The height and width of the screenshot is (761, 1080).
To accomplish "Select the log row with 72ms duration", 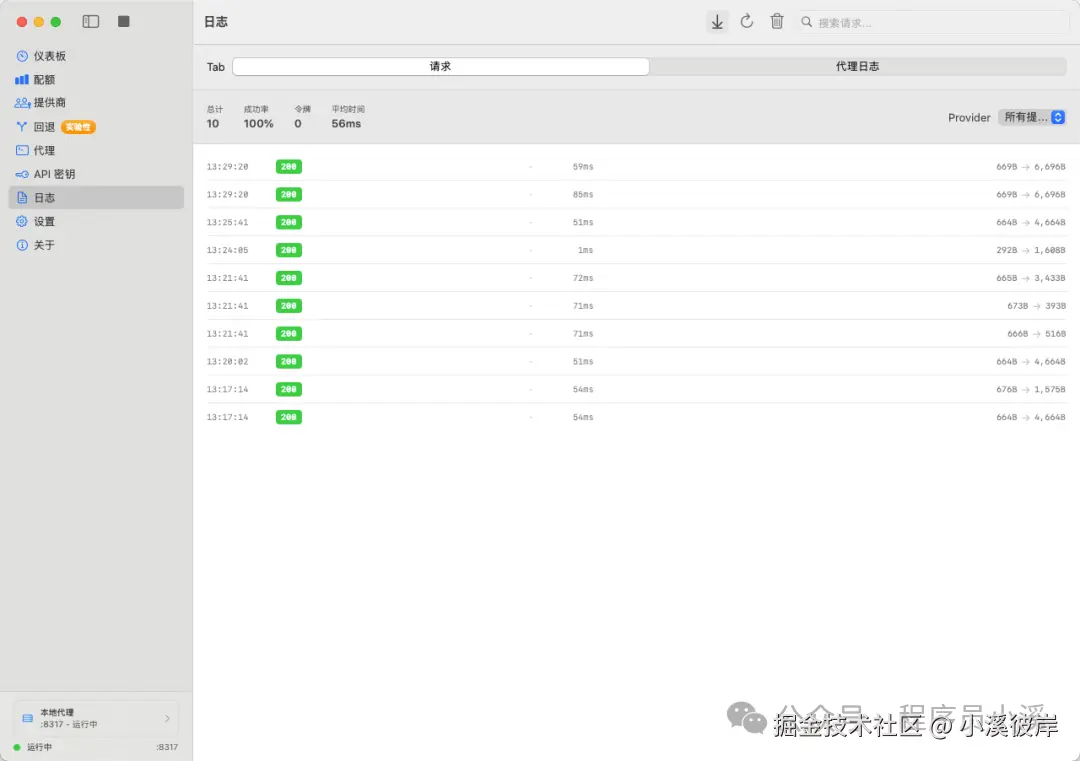I will (x=636, y=278).
